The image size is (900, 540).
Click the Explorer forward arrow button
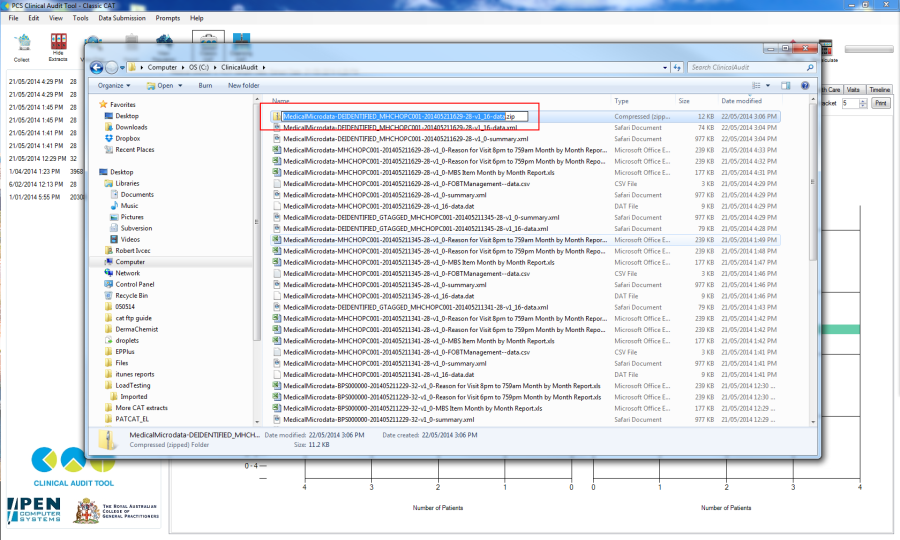[111, 68]
